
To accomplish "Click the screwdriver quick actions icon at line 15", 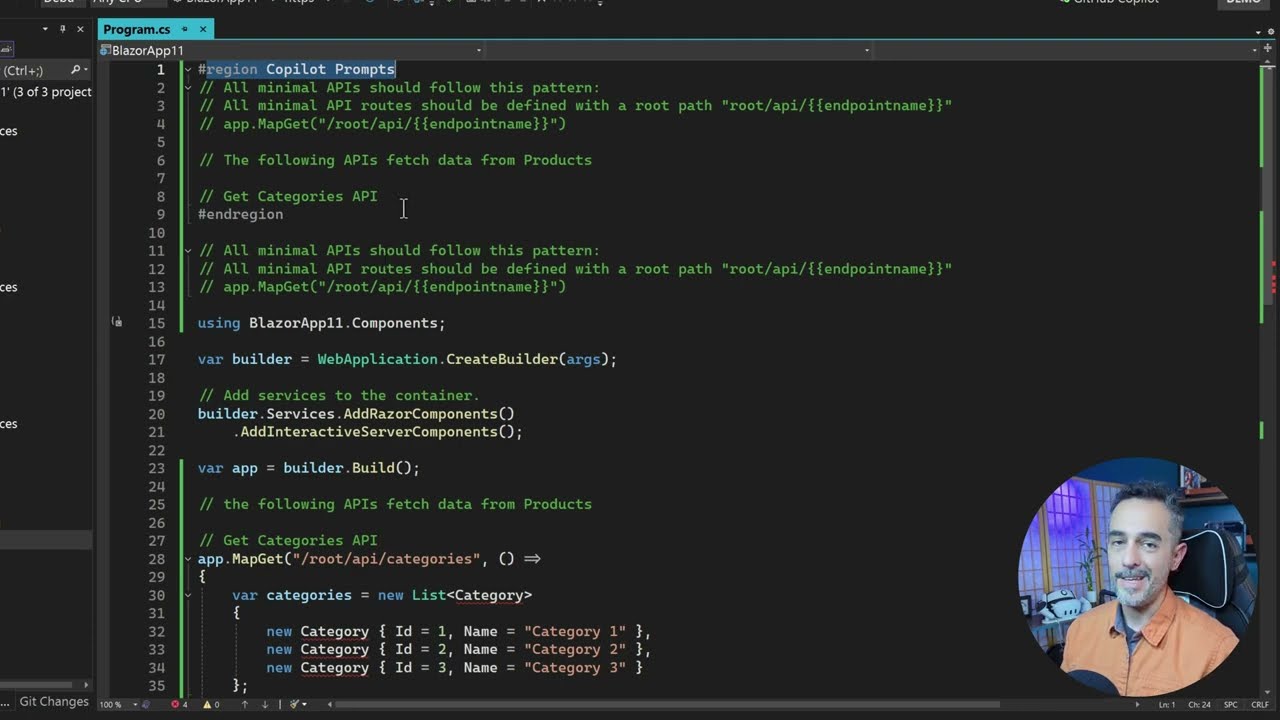I will 117,322.
